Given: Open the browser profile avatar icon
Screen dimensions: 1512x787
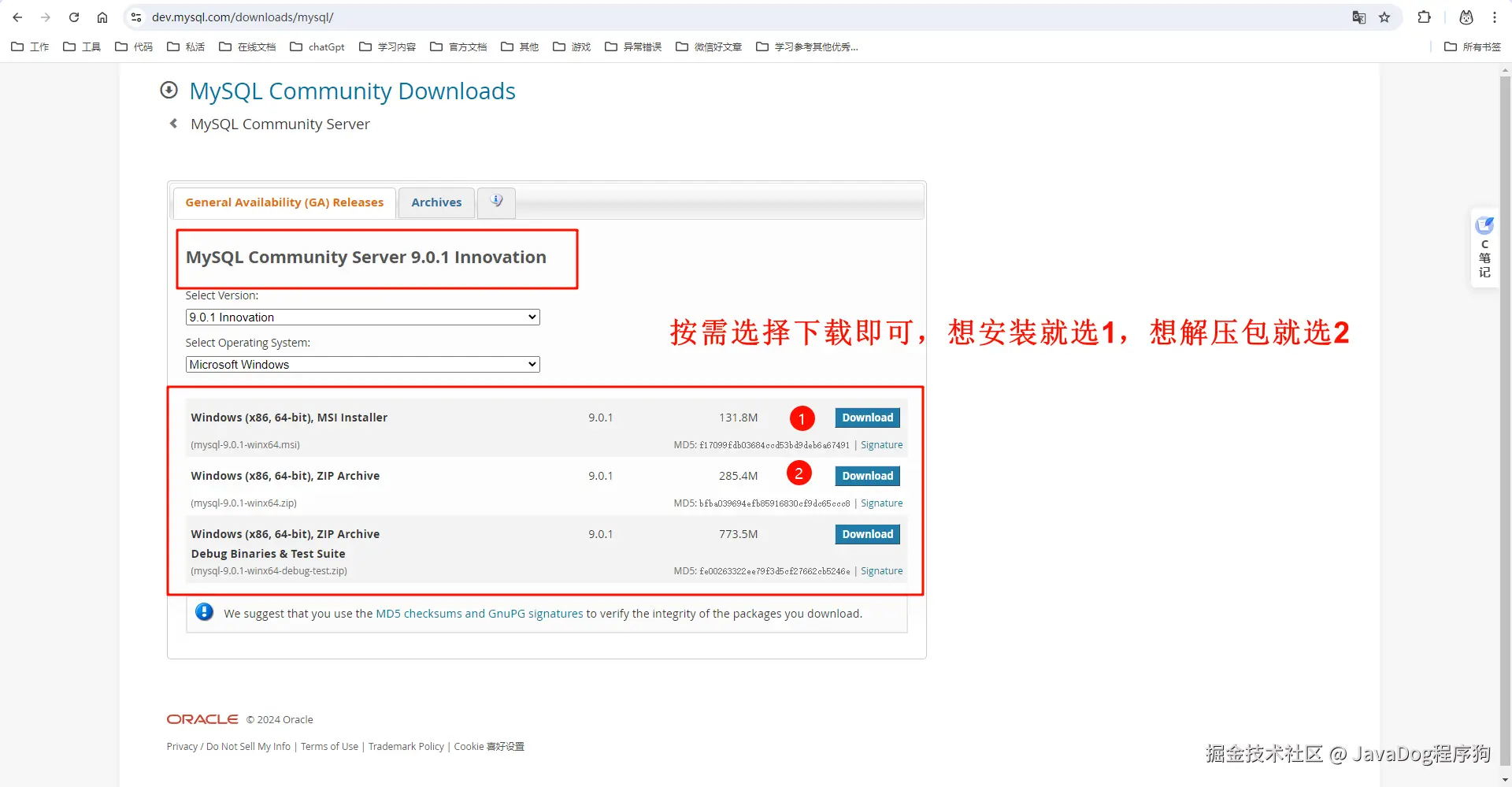Looking at the screenshot, I should pos(1466,17).
